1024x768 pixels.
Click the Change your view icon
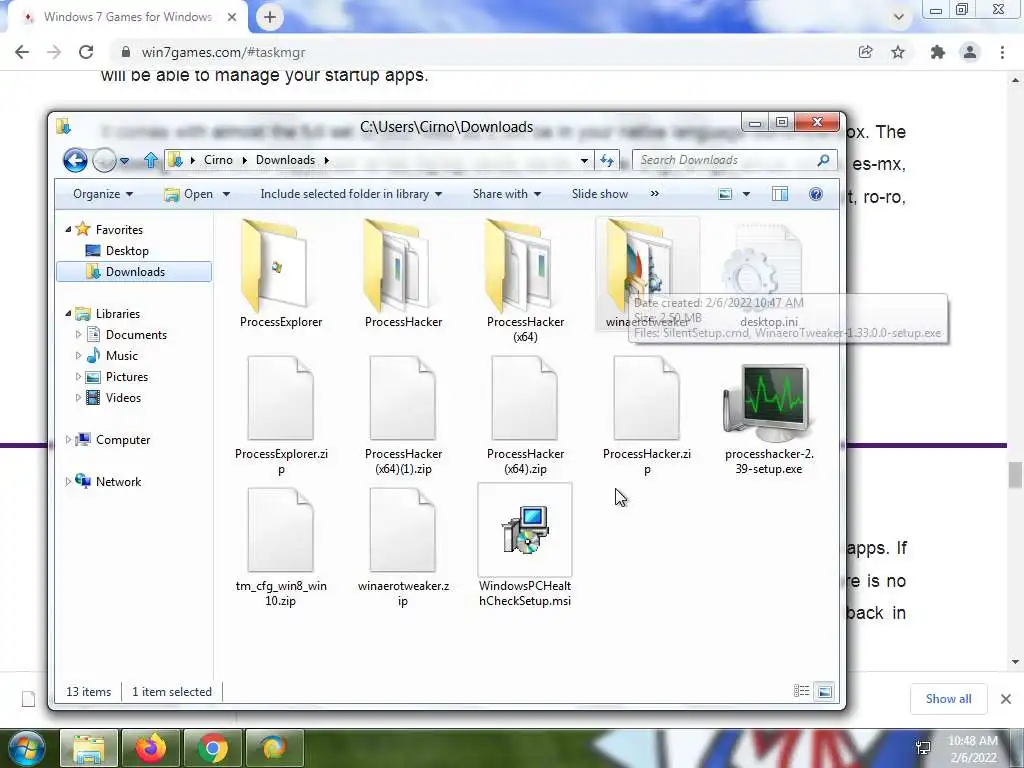(725, 194)
